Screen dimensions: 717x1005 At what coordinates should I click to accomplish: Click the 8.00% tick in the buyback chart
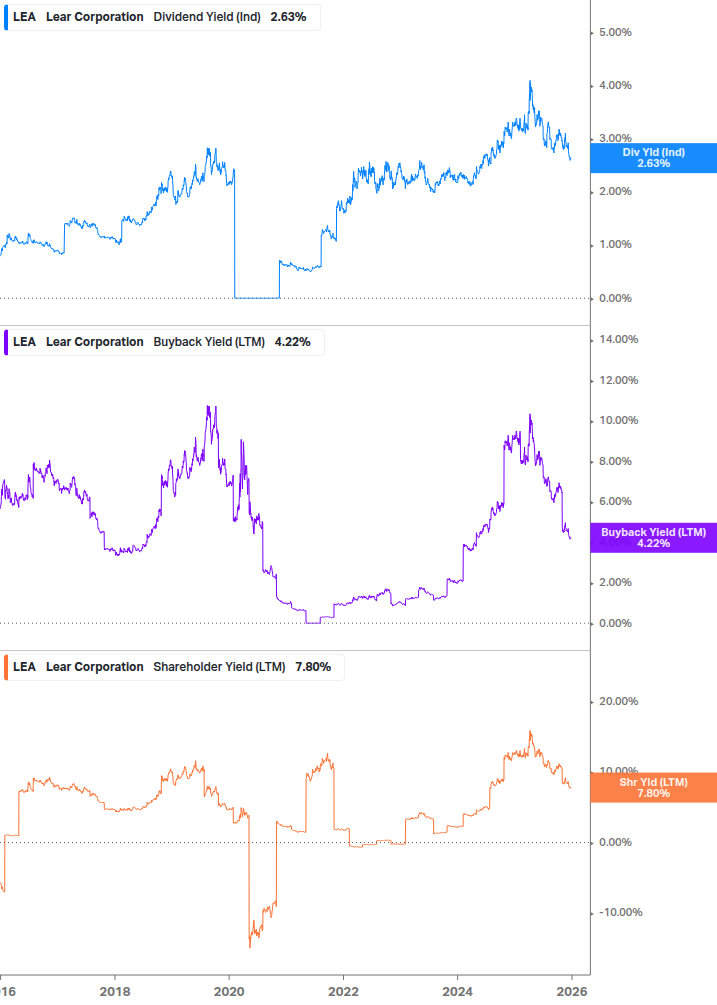click(615, 461)
